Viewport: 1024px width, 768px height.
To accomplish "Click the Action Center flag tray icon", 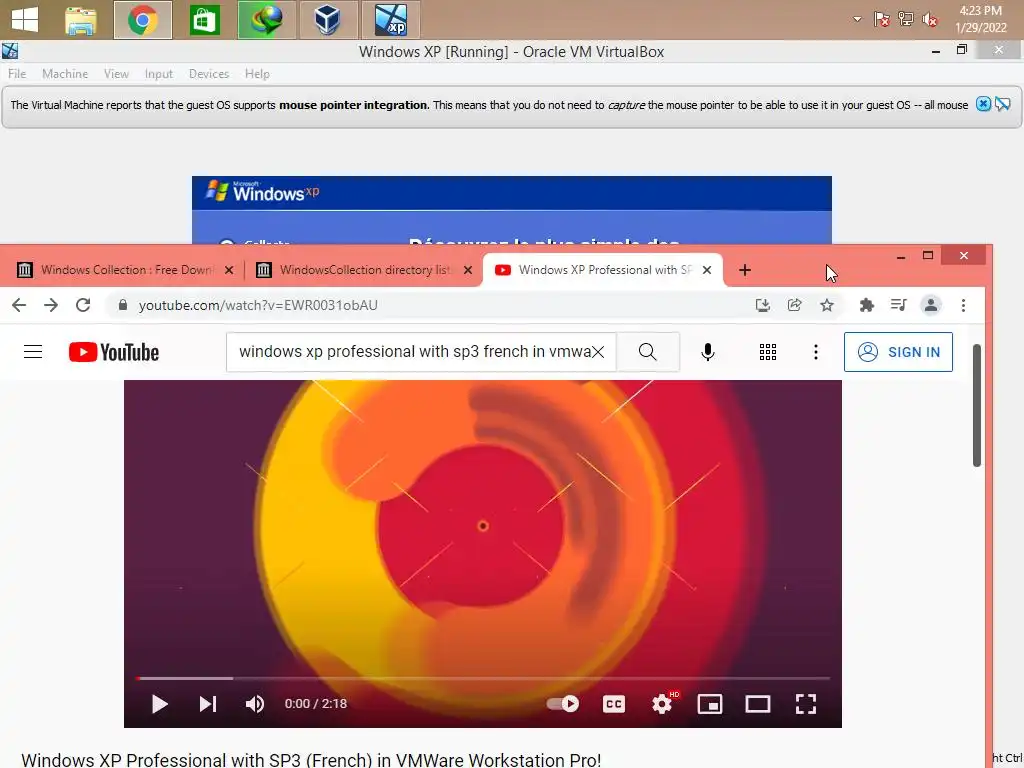I will (881, 20).
